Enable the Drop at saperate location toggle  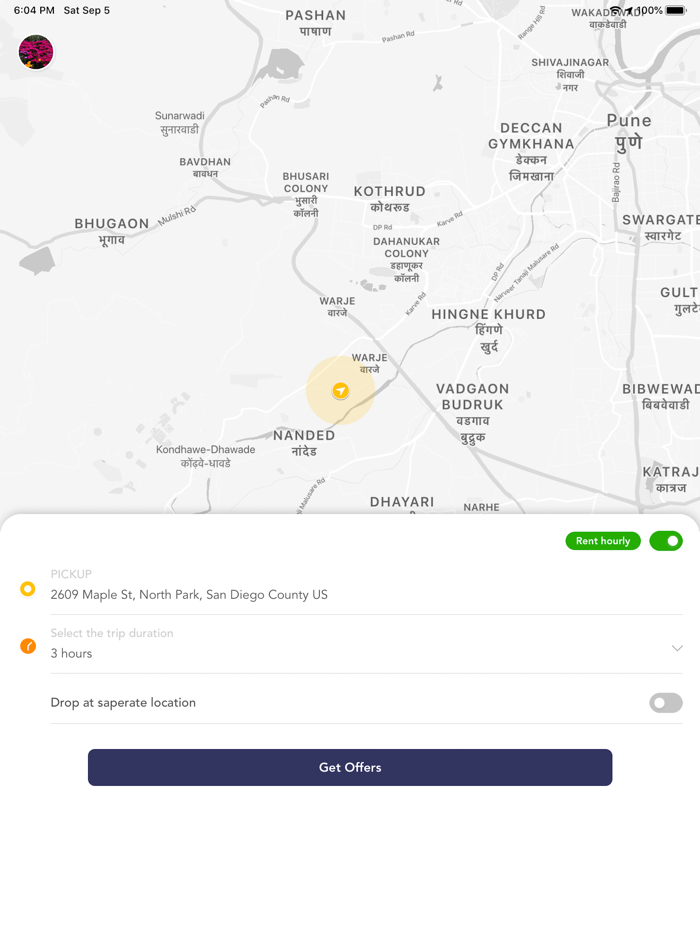[x=665, y=703]
